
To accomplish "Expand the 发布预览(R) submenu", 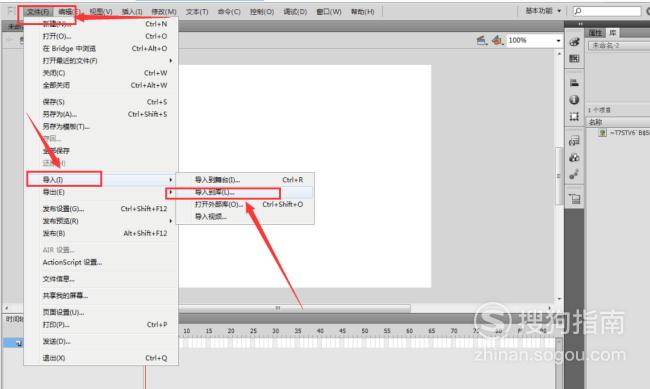I will pyautogui.click(x=102, y=221).
